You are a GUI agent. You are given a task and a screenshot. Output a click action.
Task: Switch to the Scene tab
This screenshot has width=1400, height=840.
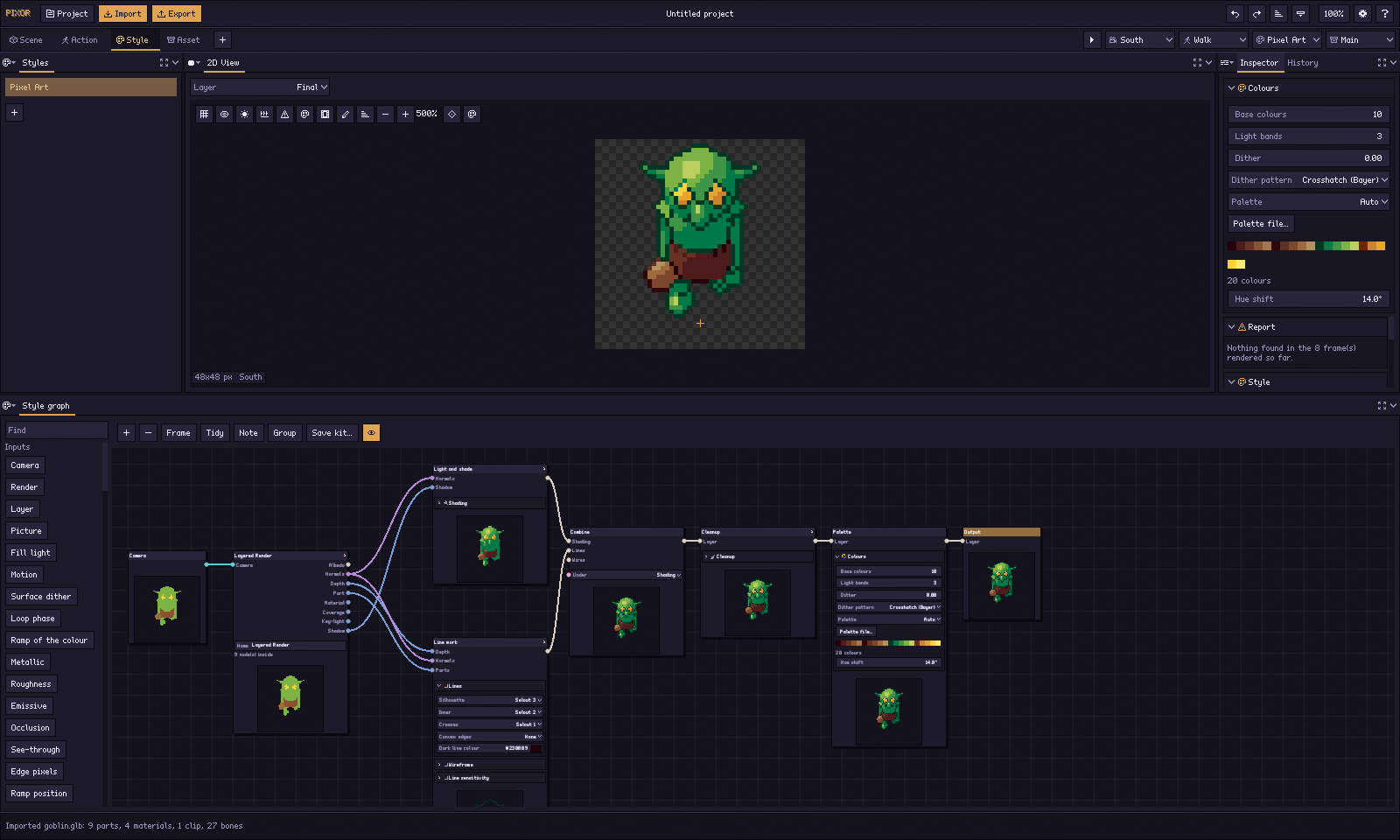pos(26,39)
